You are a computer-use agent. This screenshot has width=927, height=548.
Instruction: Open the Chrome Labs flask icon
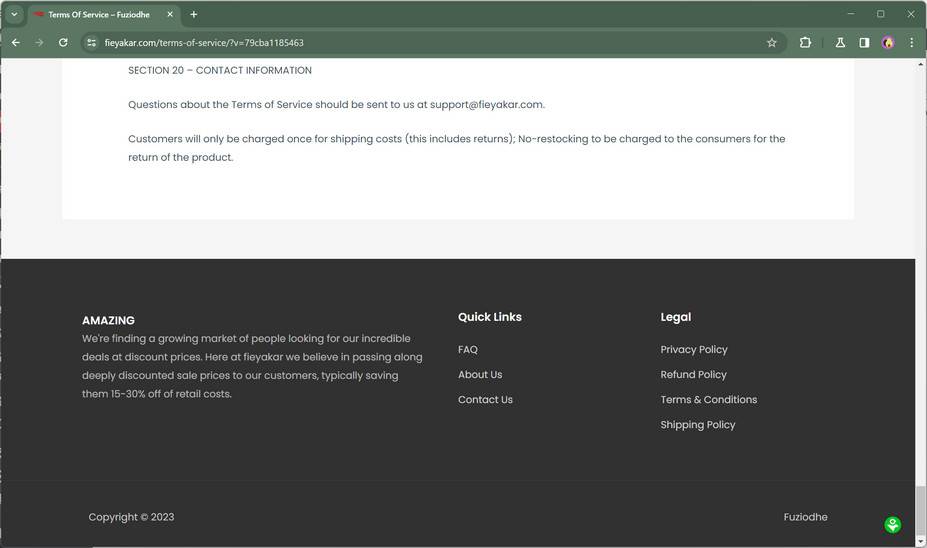point(840,43)
